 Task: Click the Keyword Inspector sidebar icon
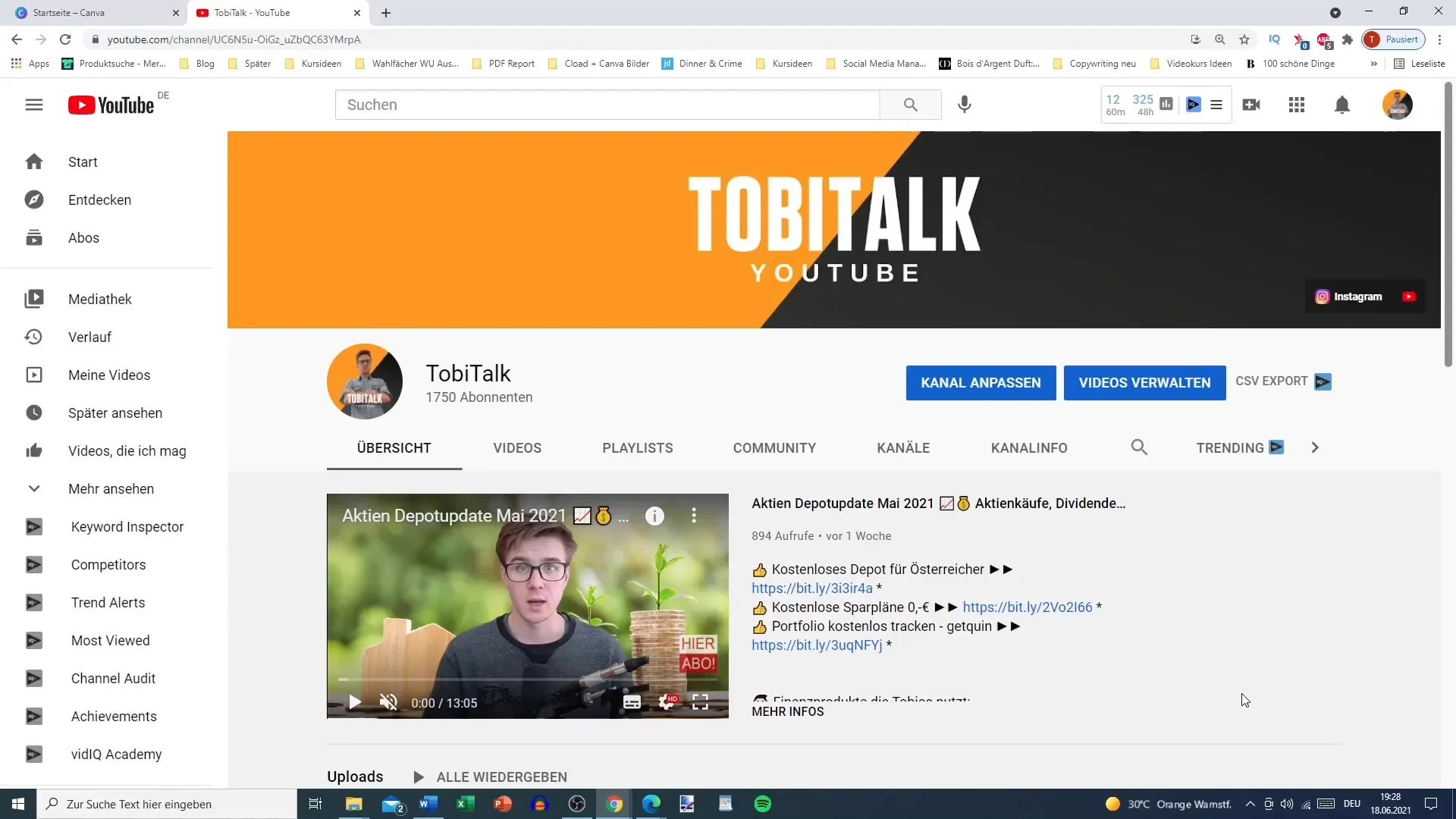point(33,527)
